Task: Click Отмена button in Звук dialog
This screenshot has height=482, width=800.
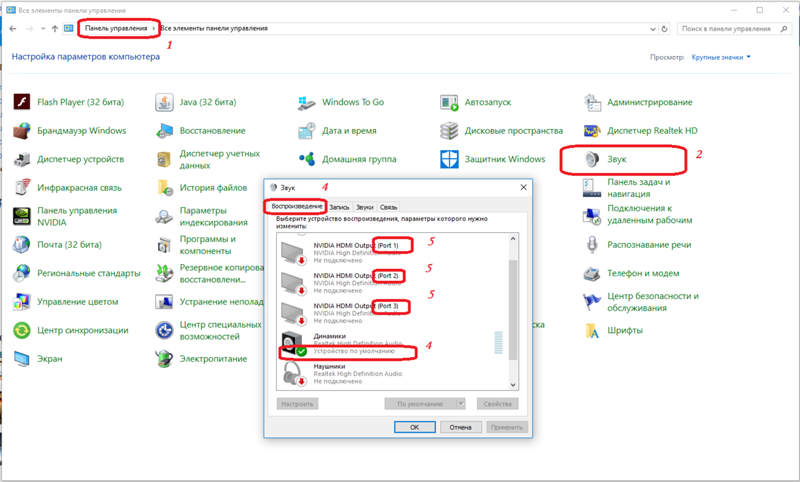Action: coord(461,427)
